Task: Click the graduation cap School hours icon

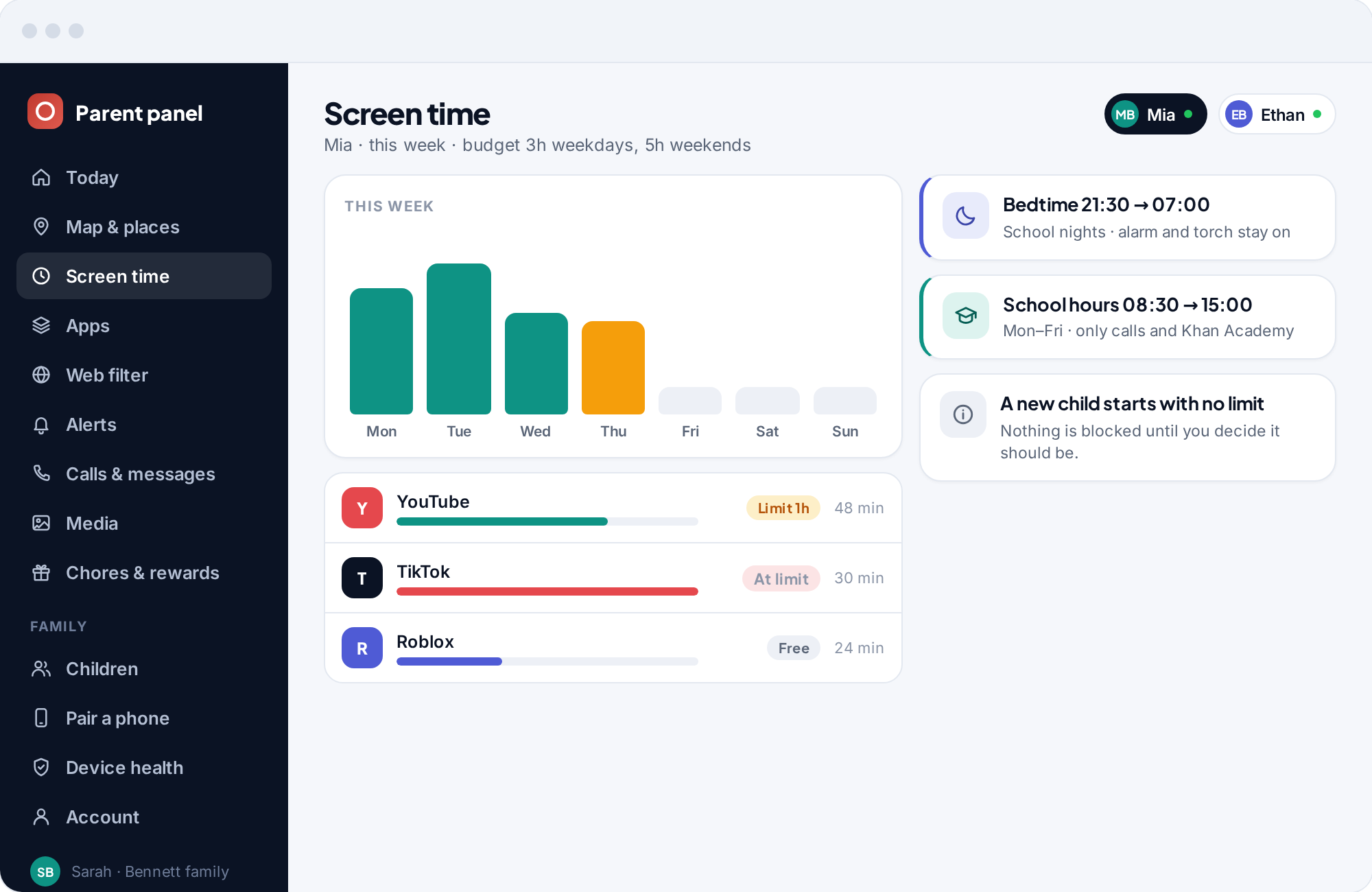Action: [966, 316]
